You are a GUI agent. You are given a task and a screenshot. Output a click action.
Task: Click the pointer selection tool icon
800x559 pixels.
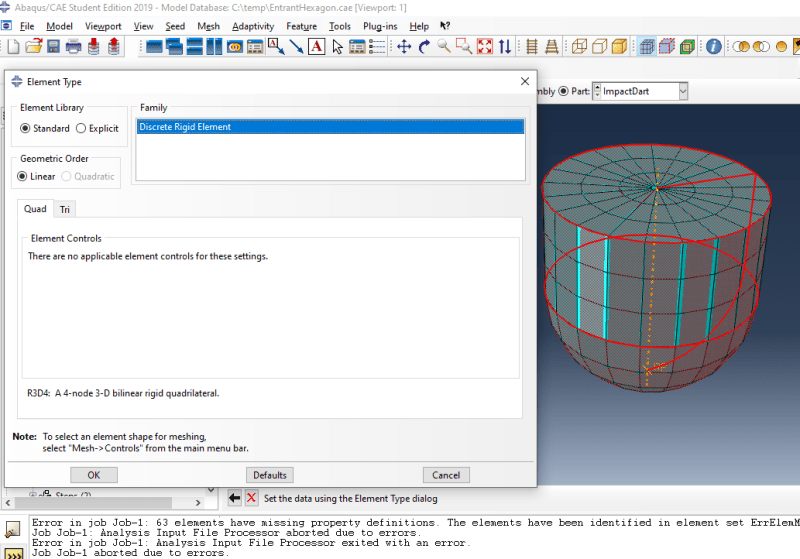pyautogui.click(x=337, y=47)
